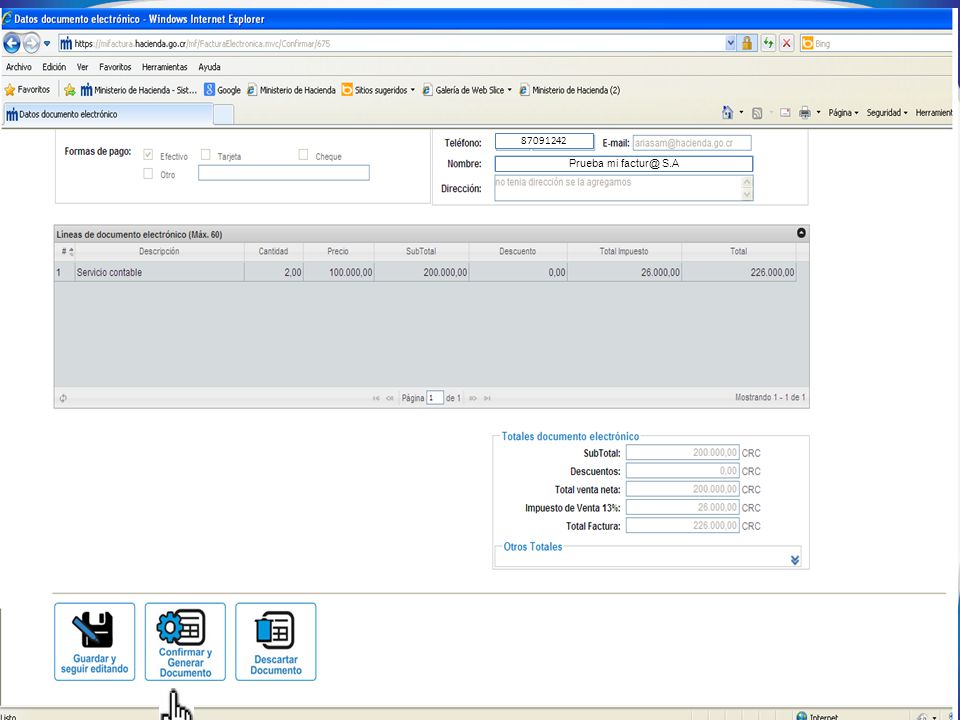The image size is (960, 720).
Task: Click the Total Factura field
Action: [683, 525]
